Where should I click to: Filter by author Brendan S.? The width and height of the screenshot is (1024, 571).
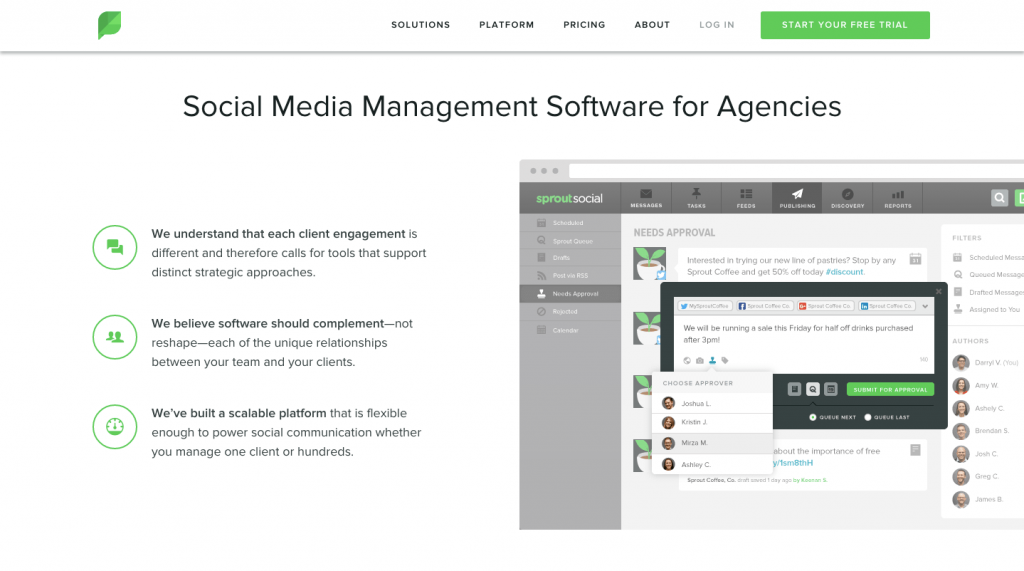981,431
